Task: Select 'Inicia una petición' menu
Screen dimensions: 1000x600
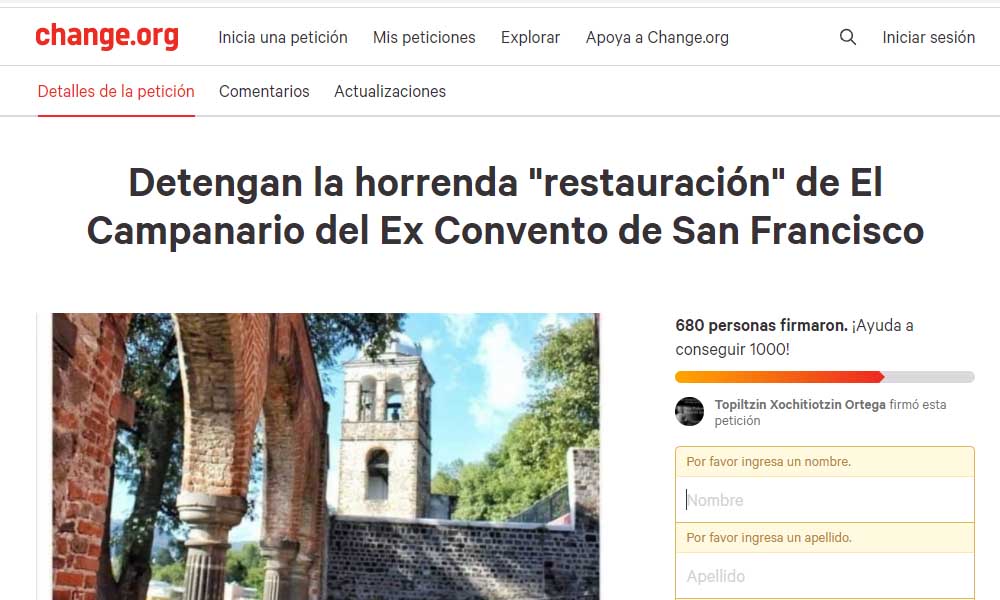Action: [283, 38]
